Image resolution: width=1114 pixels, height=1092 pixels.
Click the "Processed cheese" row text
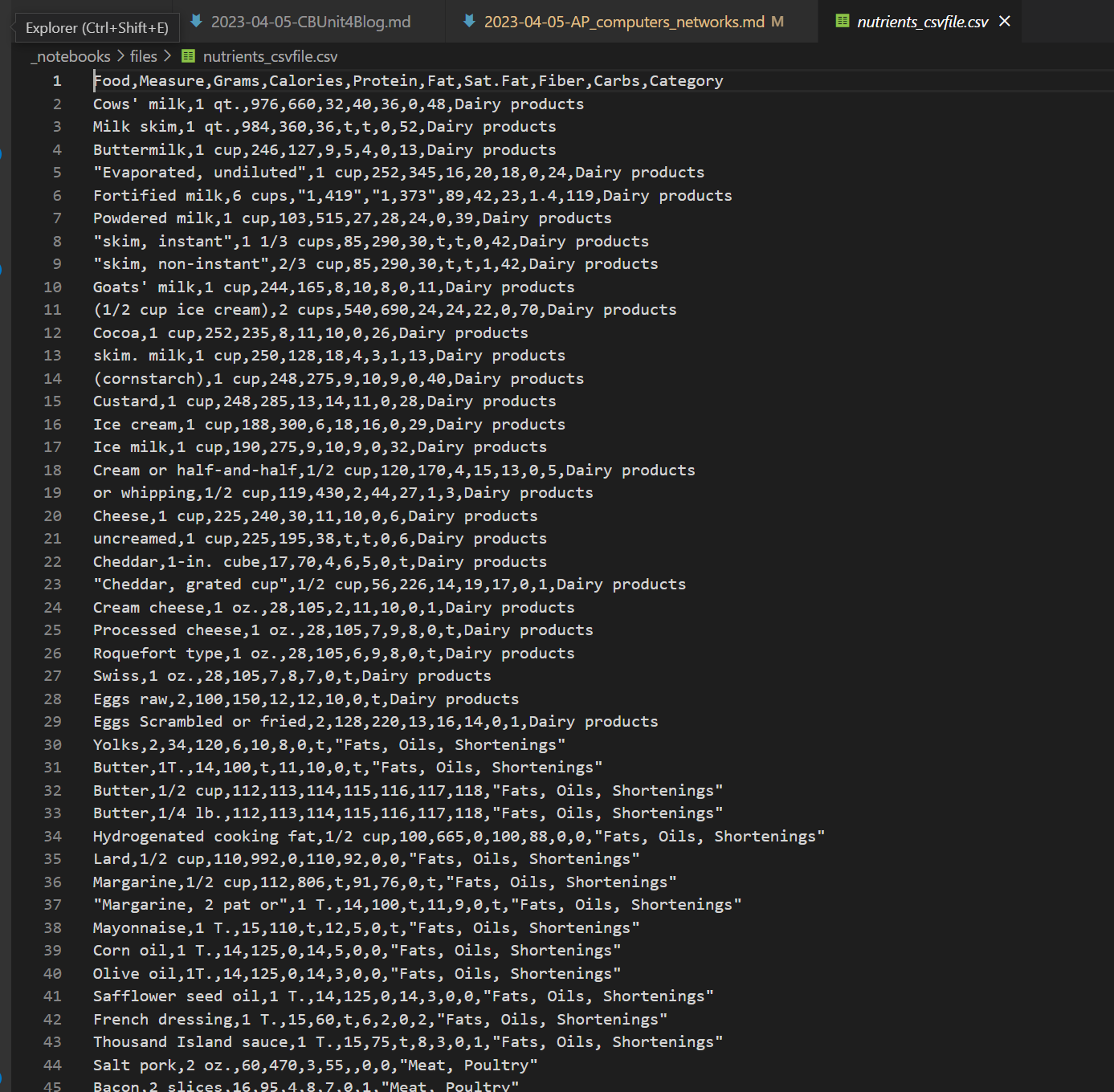(343, 630)
